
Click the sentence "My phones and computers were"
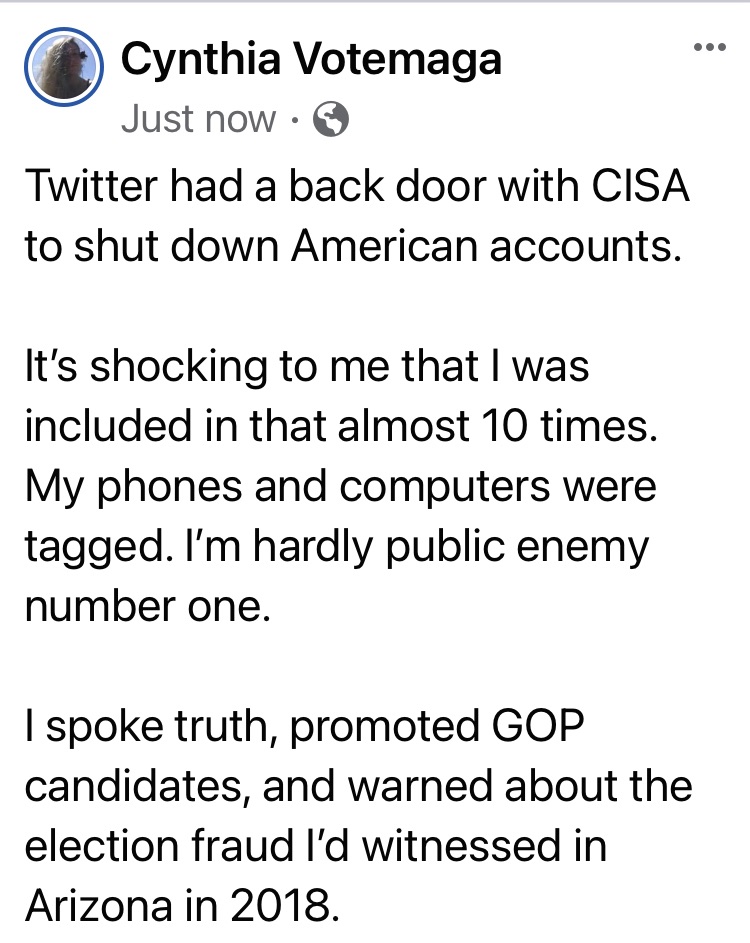(x=340, y=486)
